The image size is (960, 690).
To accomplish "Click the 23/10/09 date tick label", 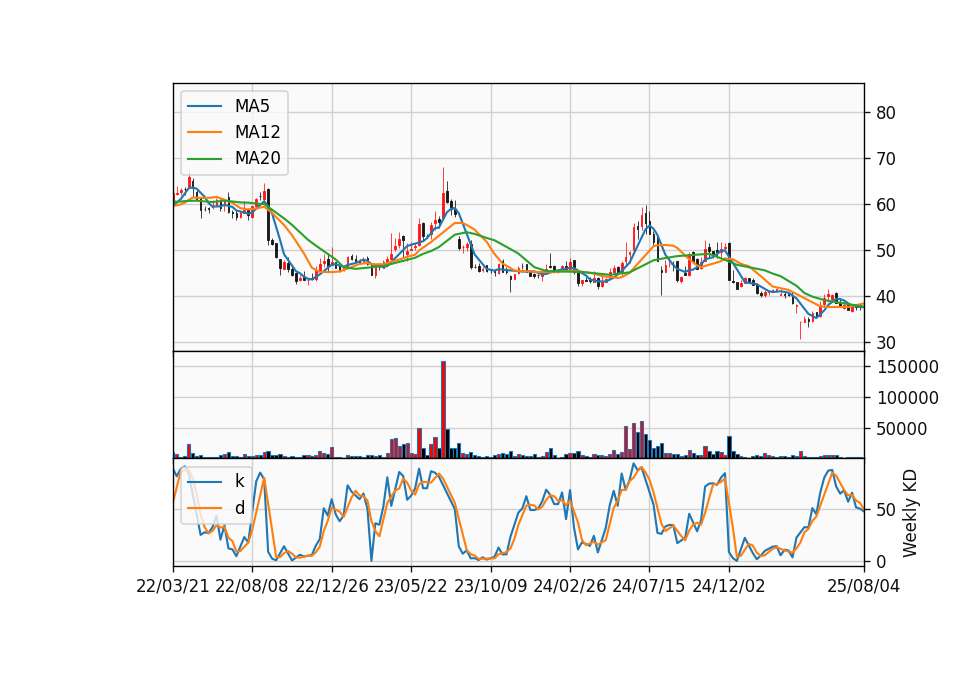I will (x=490, y=587).
